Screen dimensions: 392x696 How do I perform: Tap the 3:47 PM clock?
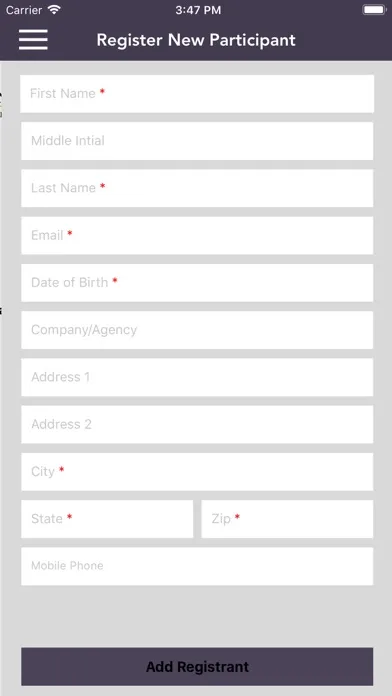(x=198, y=10)
